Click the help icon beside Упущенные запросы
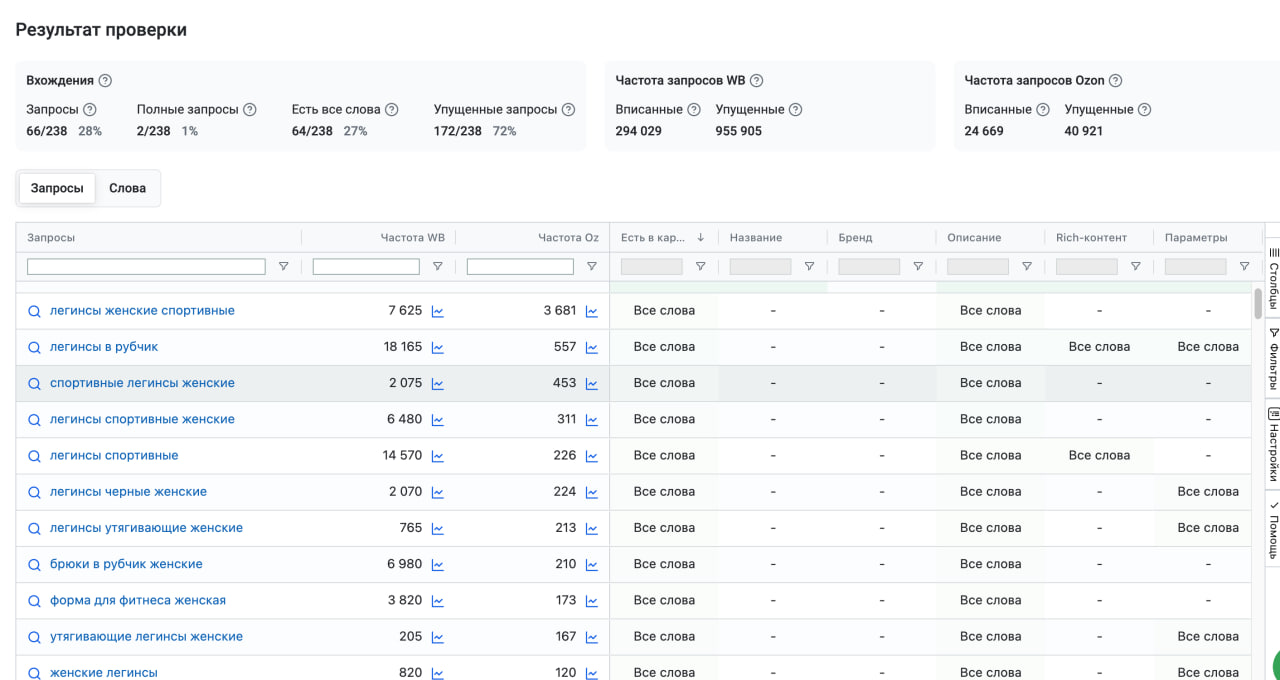This screenshot has height=680, width=1280. (x=568, y=110)
